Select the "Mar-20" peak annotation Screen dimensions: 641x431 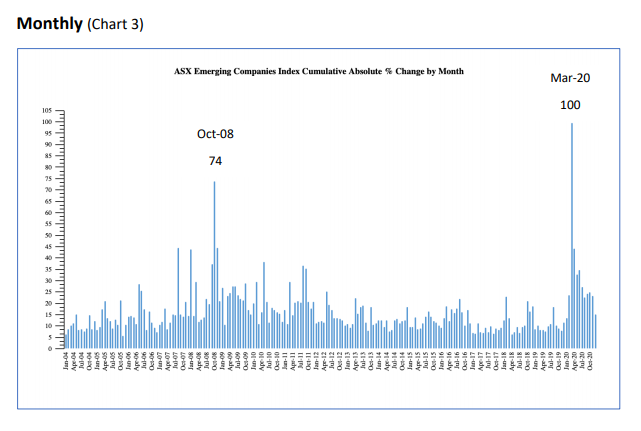click(x=570, y=78)
